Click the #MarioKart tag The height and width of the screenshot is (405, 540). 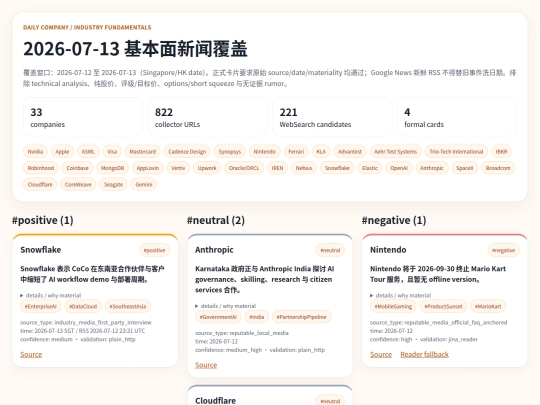(488, 306)
